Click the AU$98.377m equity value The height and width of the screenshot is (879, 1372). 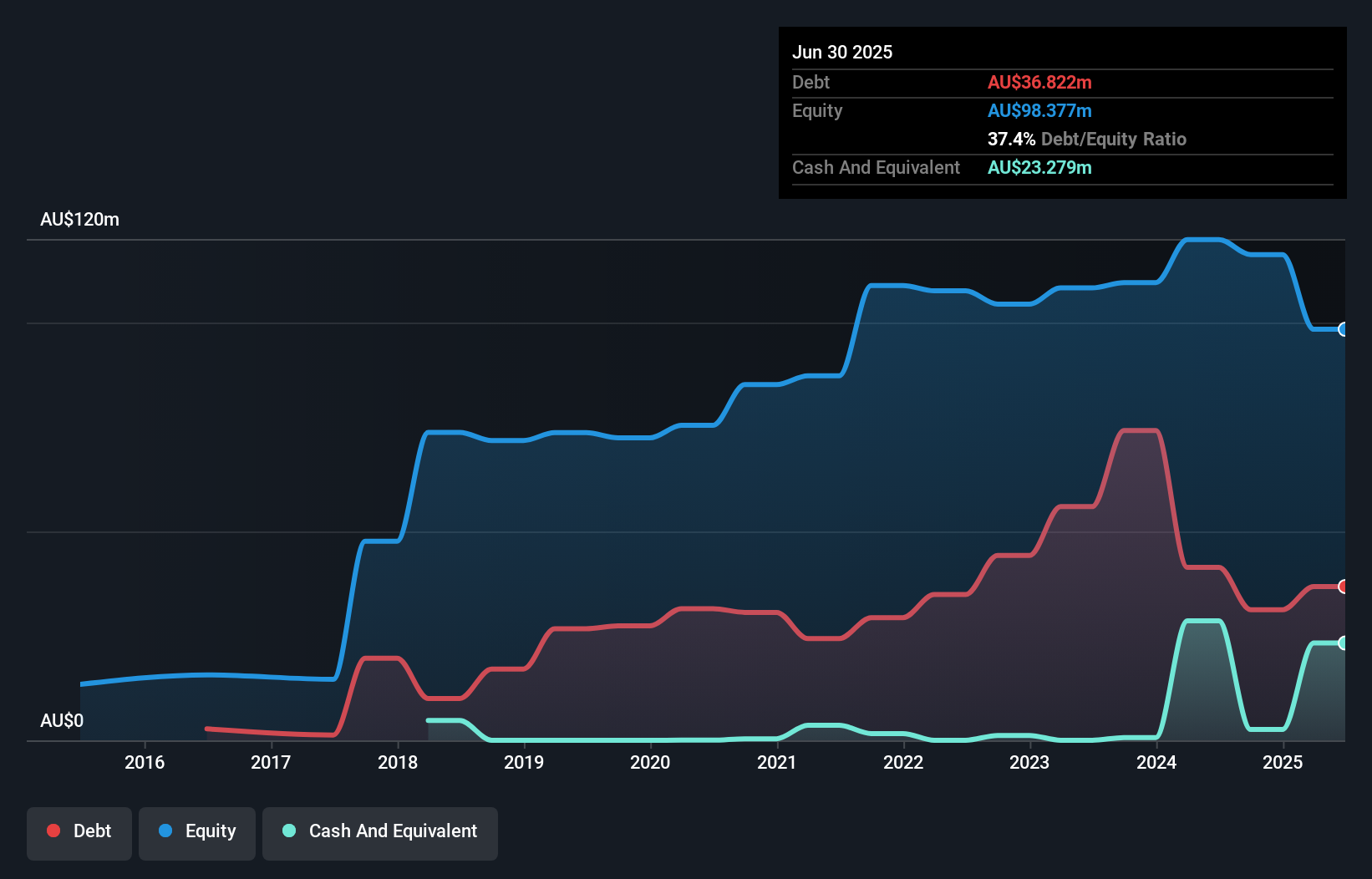click(1039, 110)
